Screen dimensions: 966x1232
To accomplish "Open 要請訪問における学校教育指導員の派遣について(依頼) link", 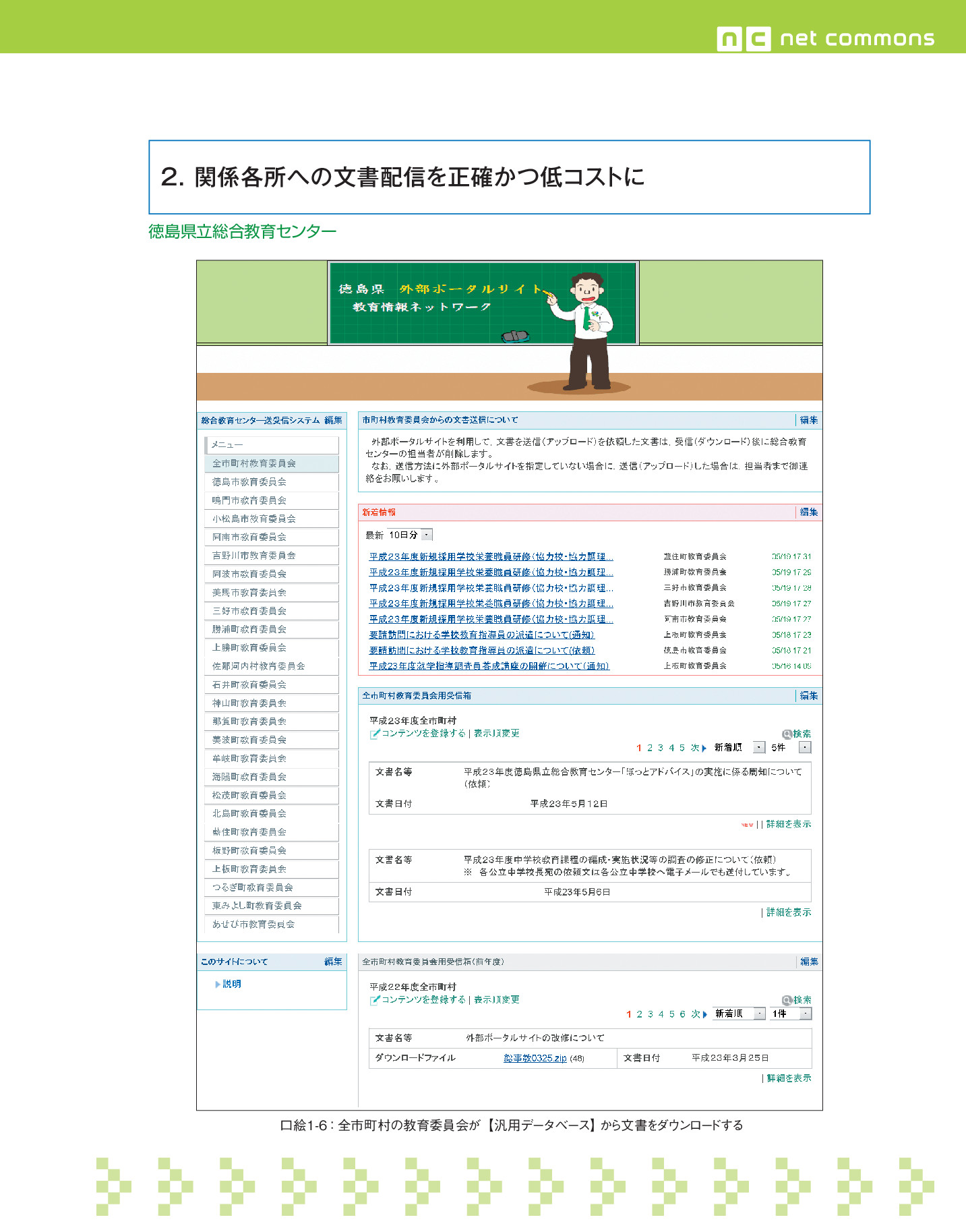I will point(482,651).
